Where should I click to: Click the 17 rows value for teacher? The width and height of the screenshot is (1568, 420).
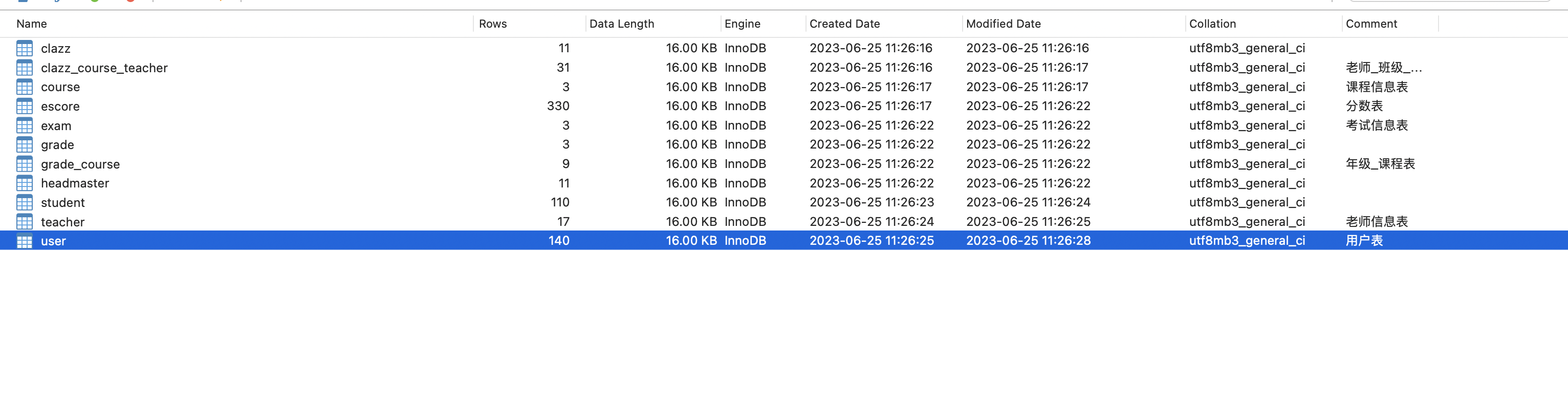563,222
